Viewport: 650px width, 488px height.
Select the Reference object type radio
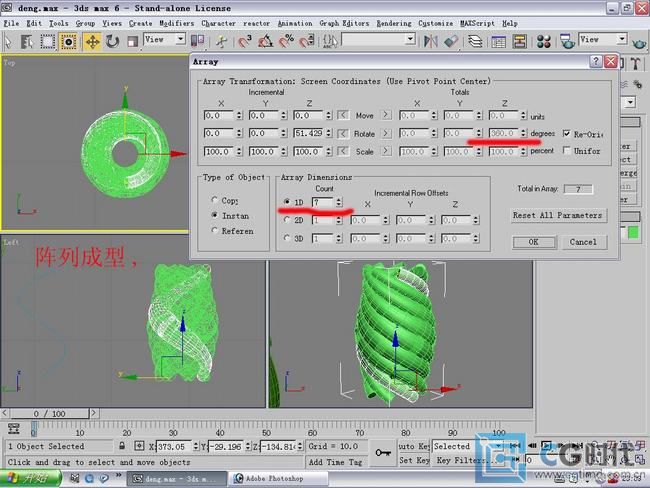coord(214,230)
